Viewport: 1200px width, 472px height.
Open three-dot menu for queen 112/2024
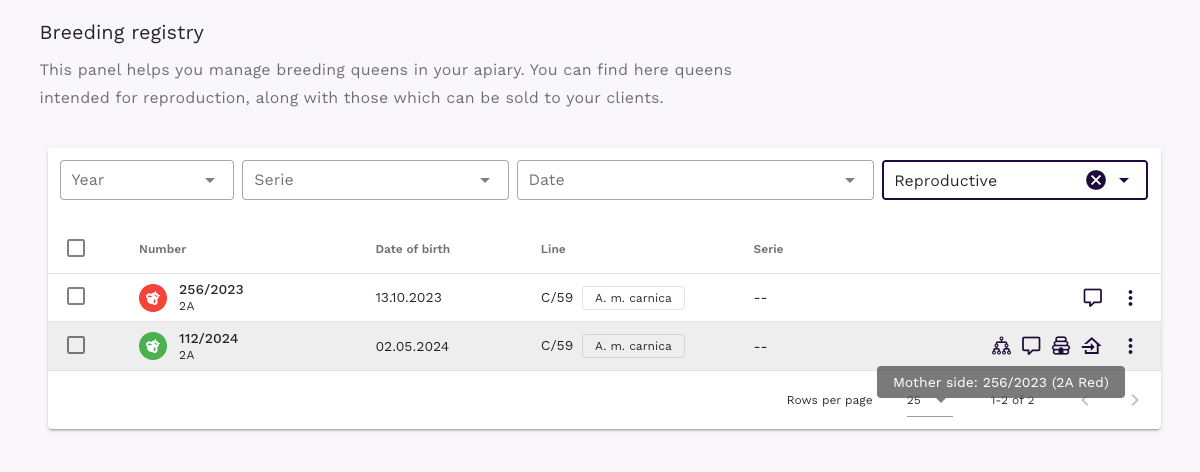1130,346
